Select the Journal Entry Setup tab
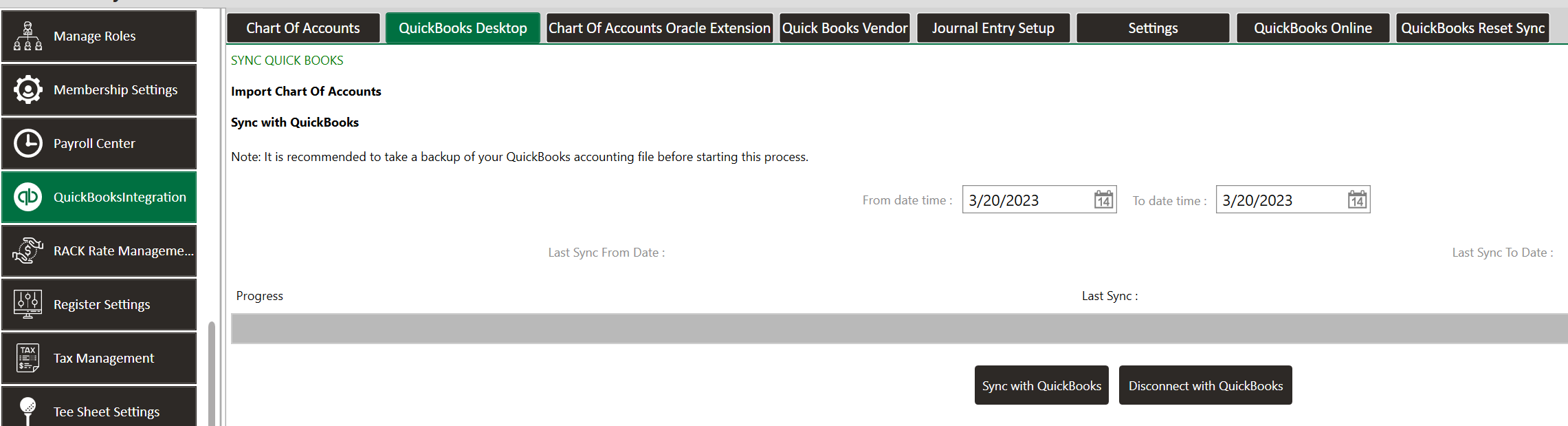The height and width of the screenshot is (426, 1568). point(993,28)
